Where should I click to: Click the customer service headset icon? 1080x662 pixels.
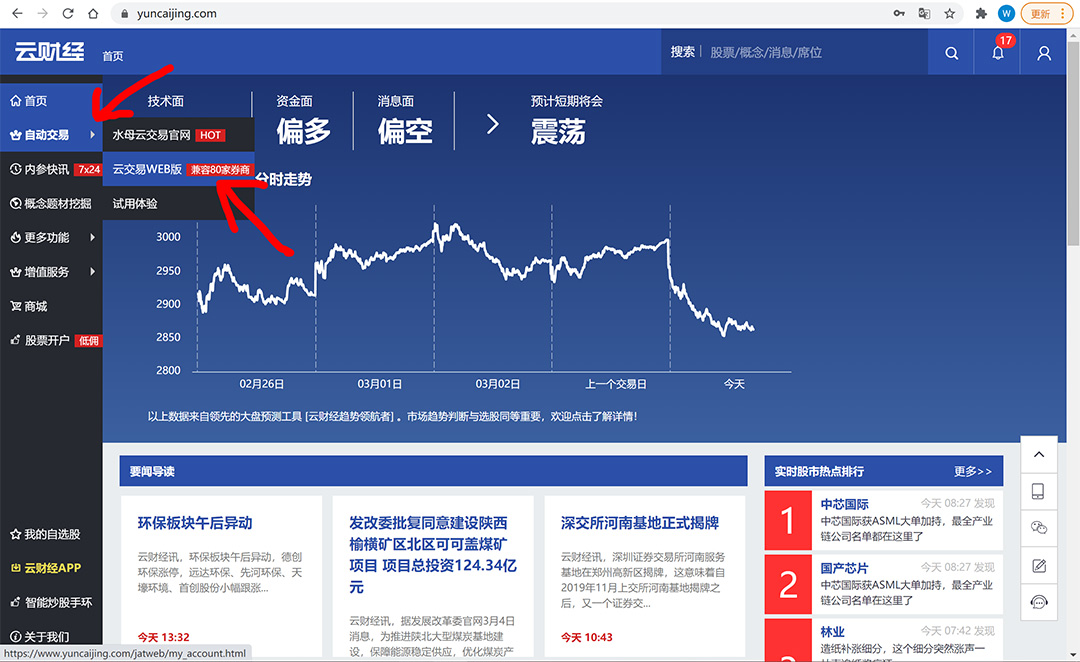click(1039, 603)
